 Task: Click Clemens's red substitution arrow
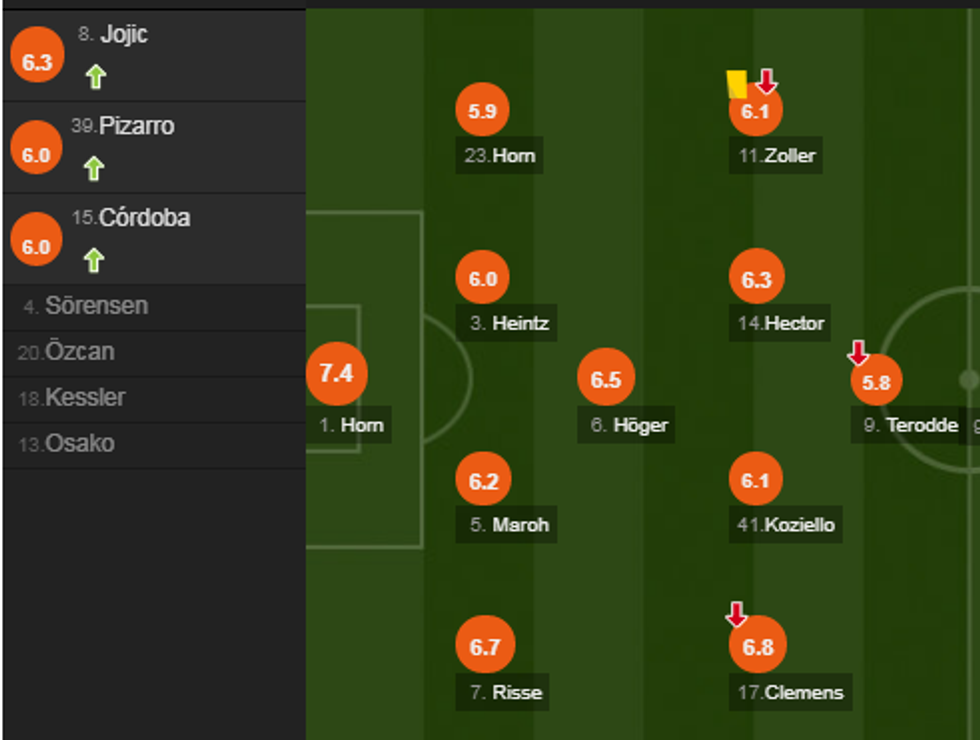(736, 614)
